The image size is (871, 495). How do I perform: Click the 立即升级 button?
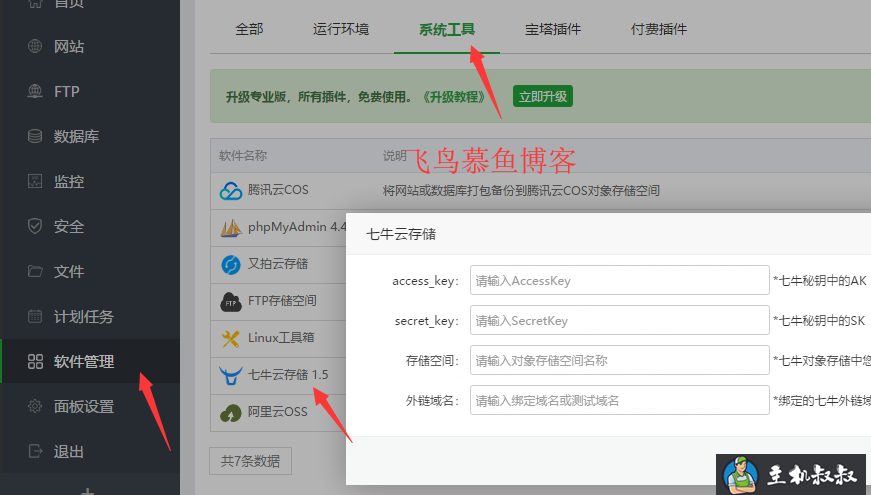543,96
